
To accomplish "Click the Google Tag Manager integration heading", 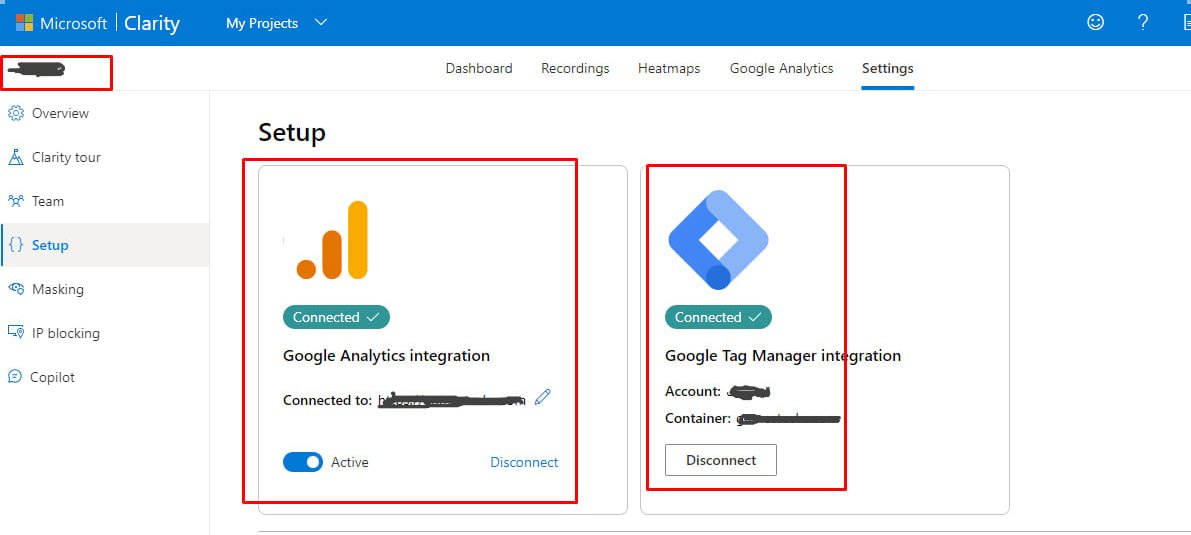I will point(783,355).
